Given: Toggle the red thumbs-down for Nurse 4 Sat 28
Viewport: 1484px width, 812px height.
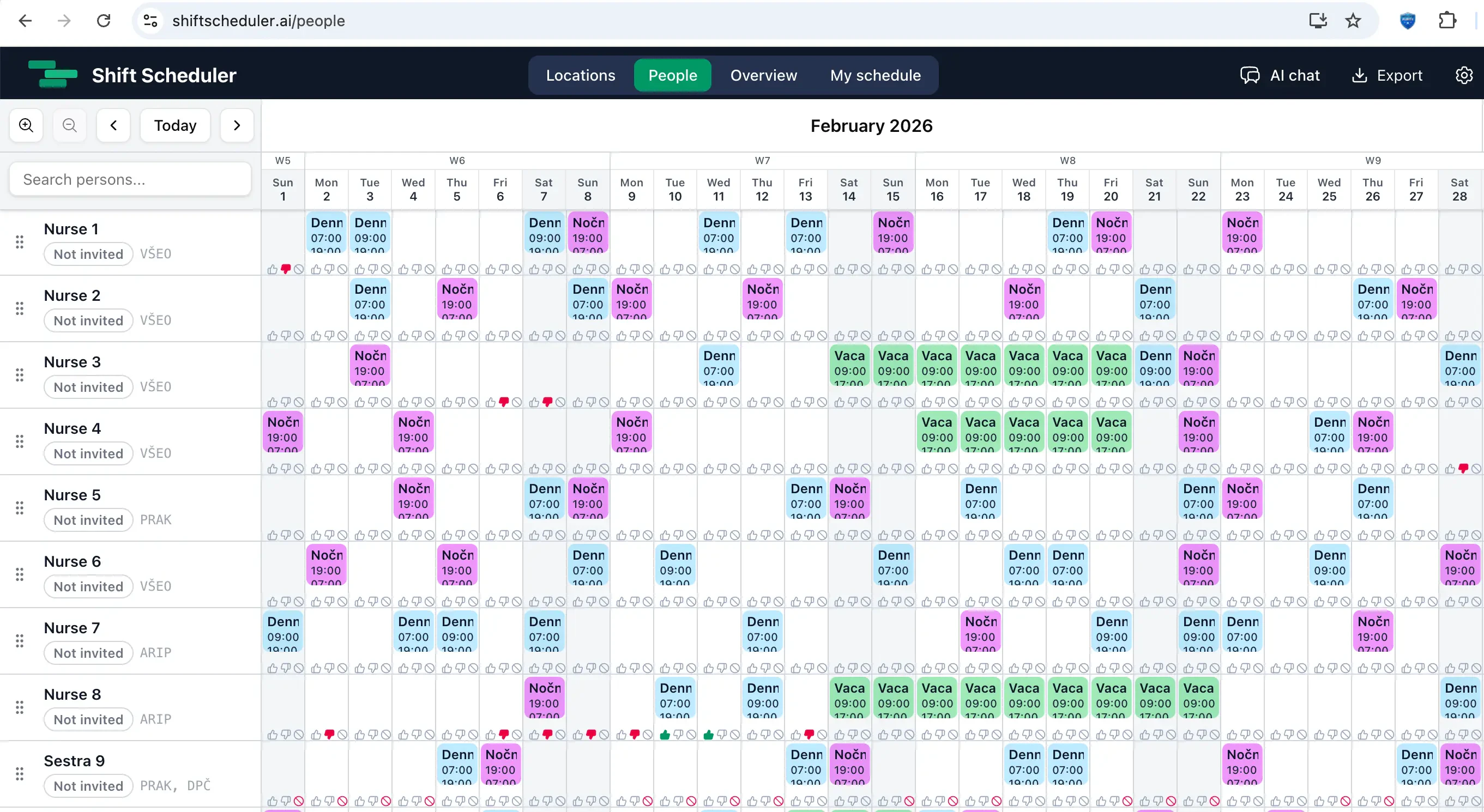Looking at the screenshot, I should pos(1463,469).
